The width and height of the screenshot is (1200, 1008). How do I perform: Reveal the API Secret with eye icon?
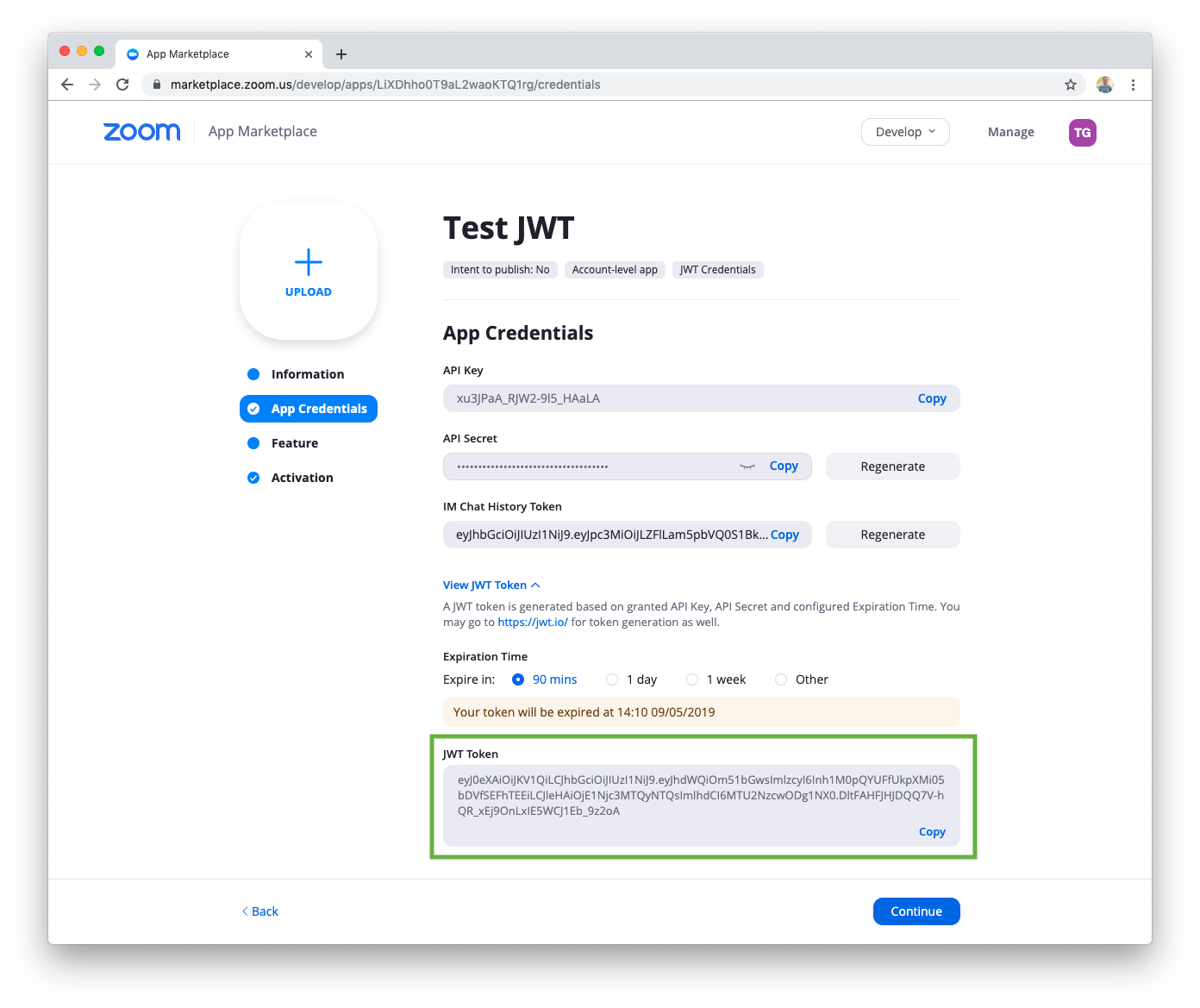(x=747, y=466)
